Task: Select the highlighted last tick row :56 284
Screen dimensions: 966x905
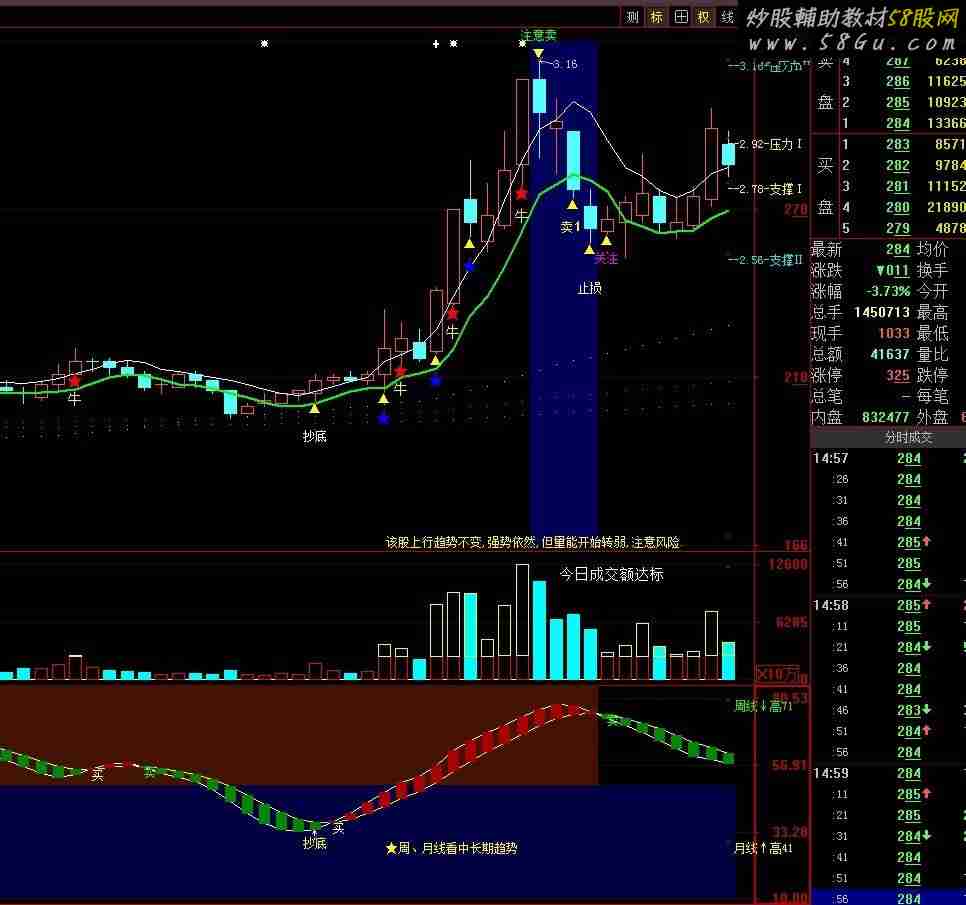Action: [888, 898]
